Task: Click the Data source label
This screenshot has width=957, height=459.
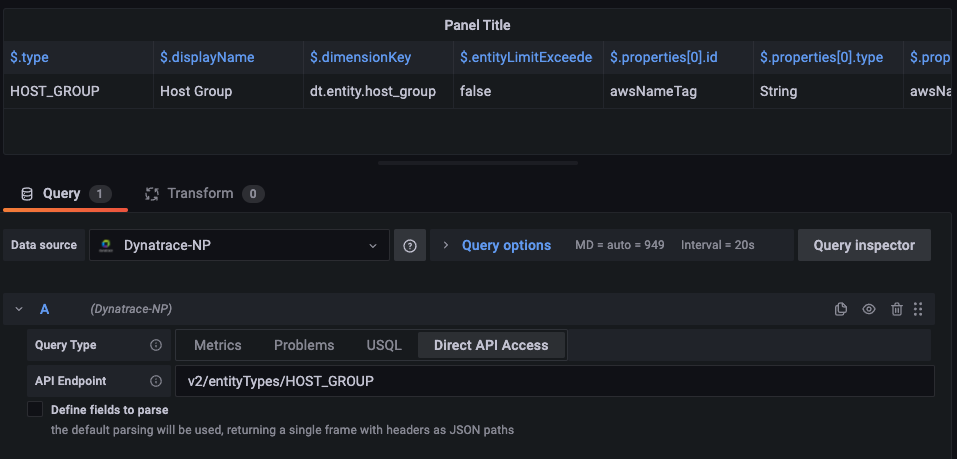Action: [x=44, y=245]
